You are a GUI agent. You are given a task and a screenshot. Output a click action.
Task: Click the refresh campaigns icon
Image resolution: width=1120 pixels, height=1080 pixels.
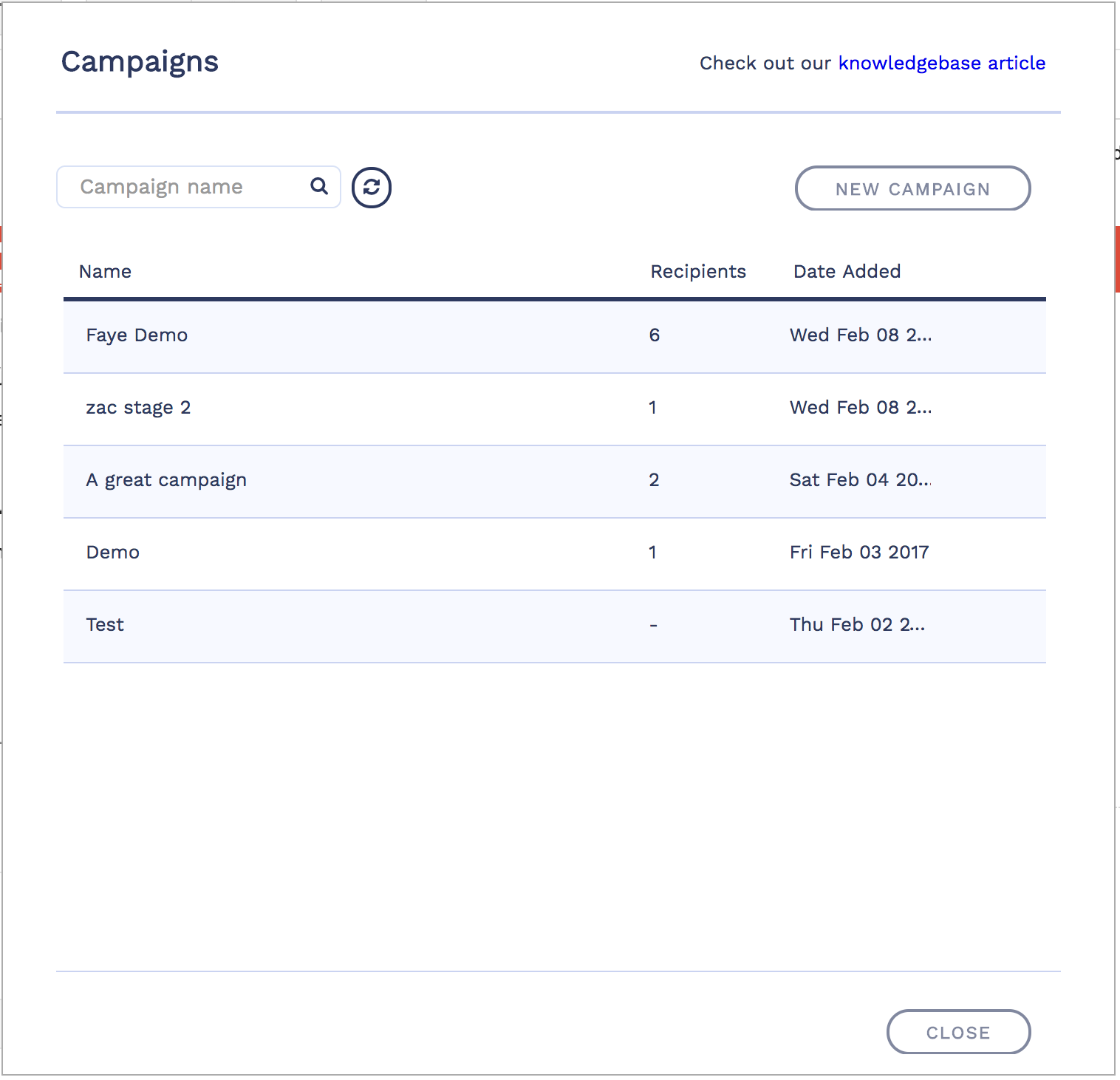tap(371, 188)
